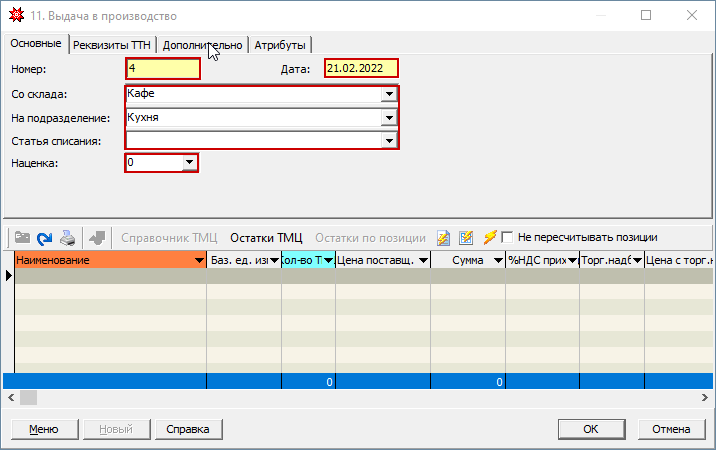Enable 'Не пересчитывать позиции' checkbox
The width and height of the screenshot is (716, 450).
click(x=508, y=238)
